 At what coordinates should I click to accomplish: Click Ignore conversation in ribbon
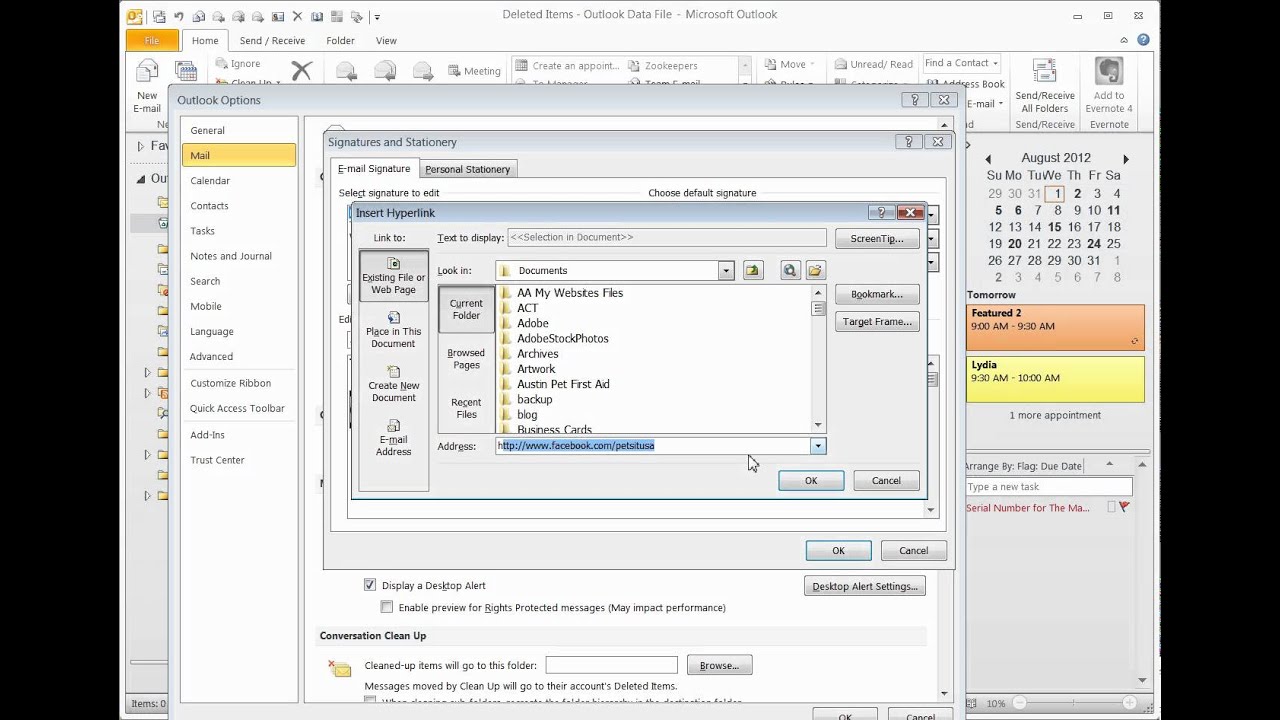(x=236, y=64)
